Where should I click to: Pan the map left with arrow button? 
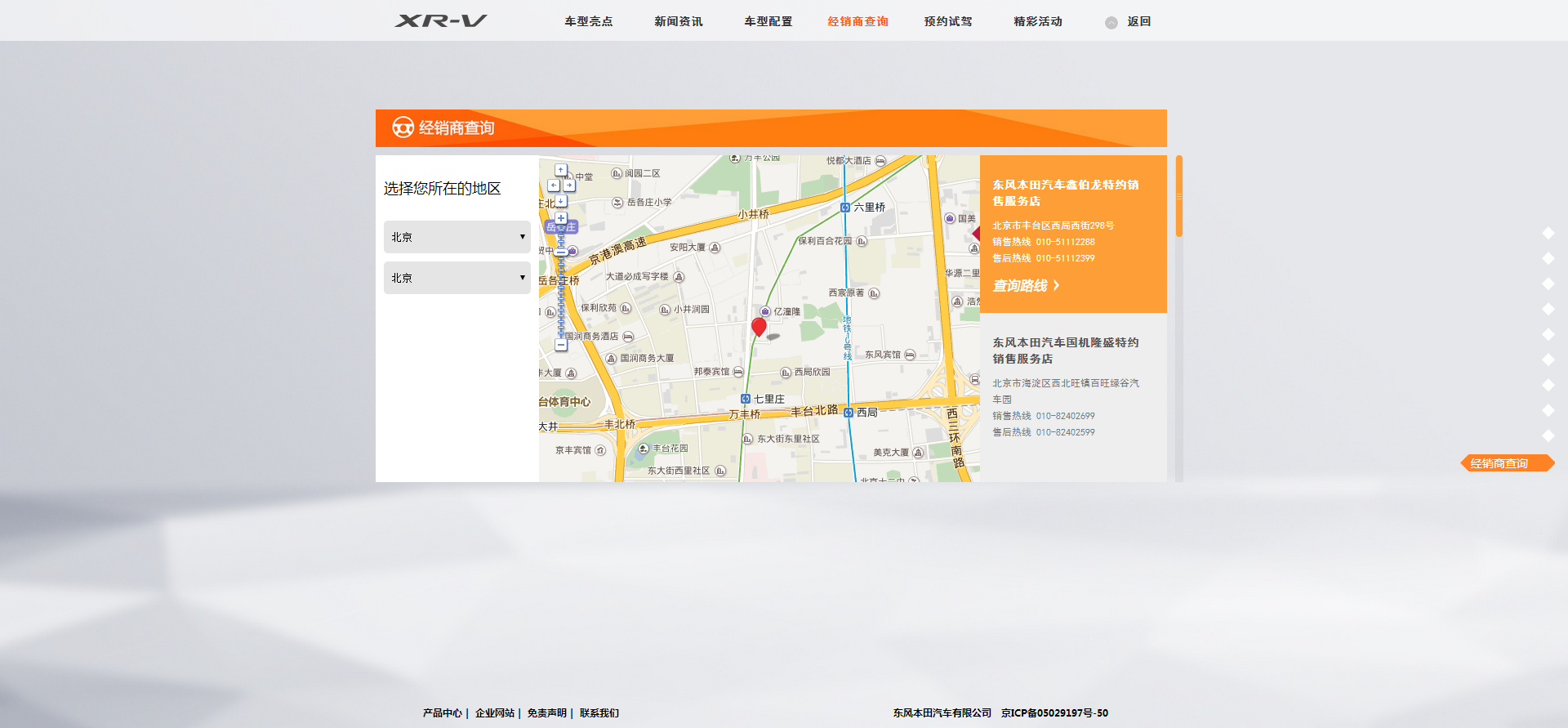click(554, 185)
